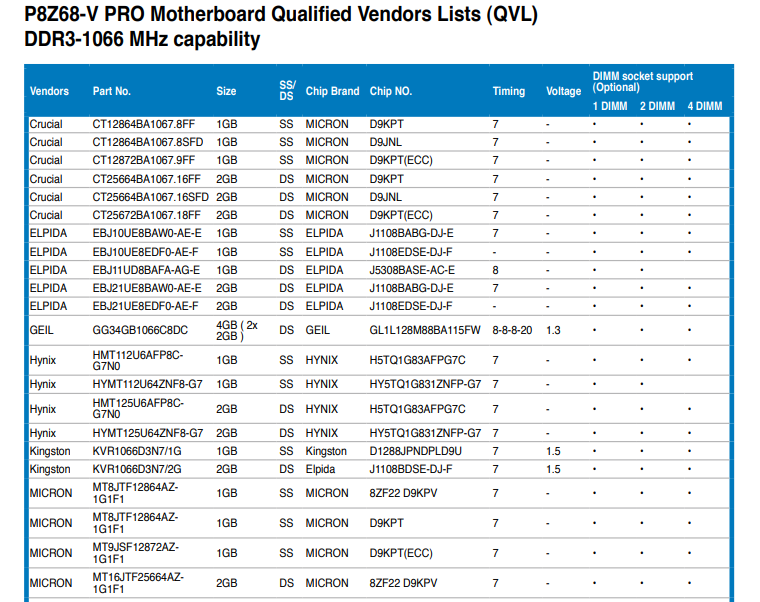Viewport: 760px width, 602px height.
Task: Select part number MT16JTF25664AZ-1G1F1
Action: [138, 583]
